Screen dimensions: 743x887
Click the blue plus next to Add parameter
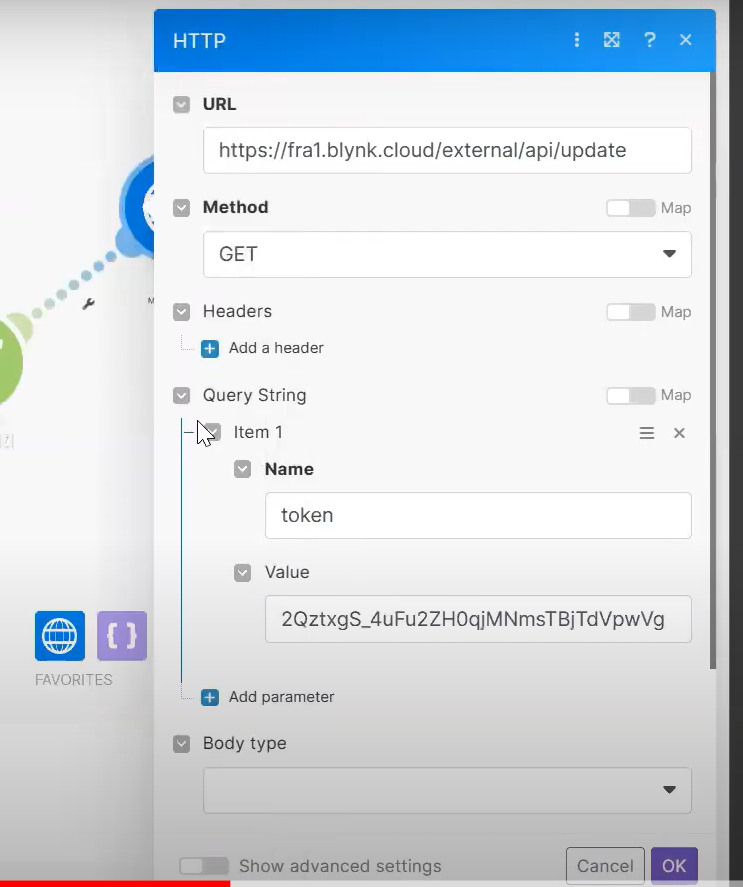click(210, 697)
